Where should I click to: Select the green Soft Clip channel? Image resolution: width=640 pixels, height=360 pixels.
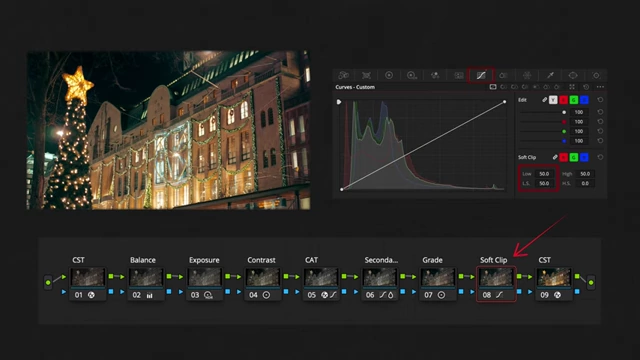574,157
